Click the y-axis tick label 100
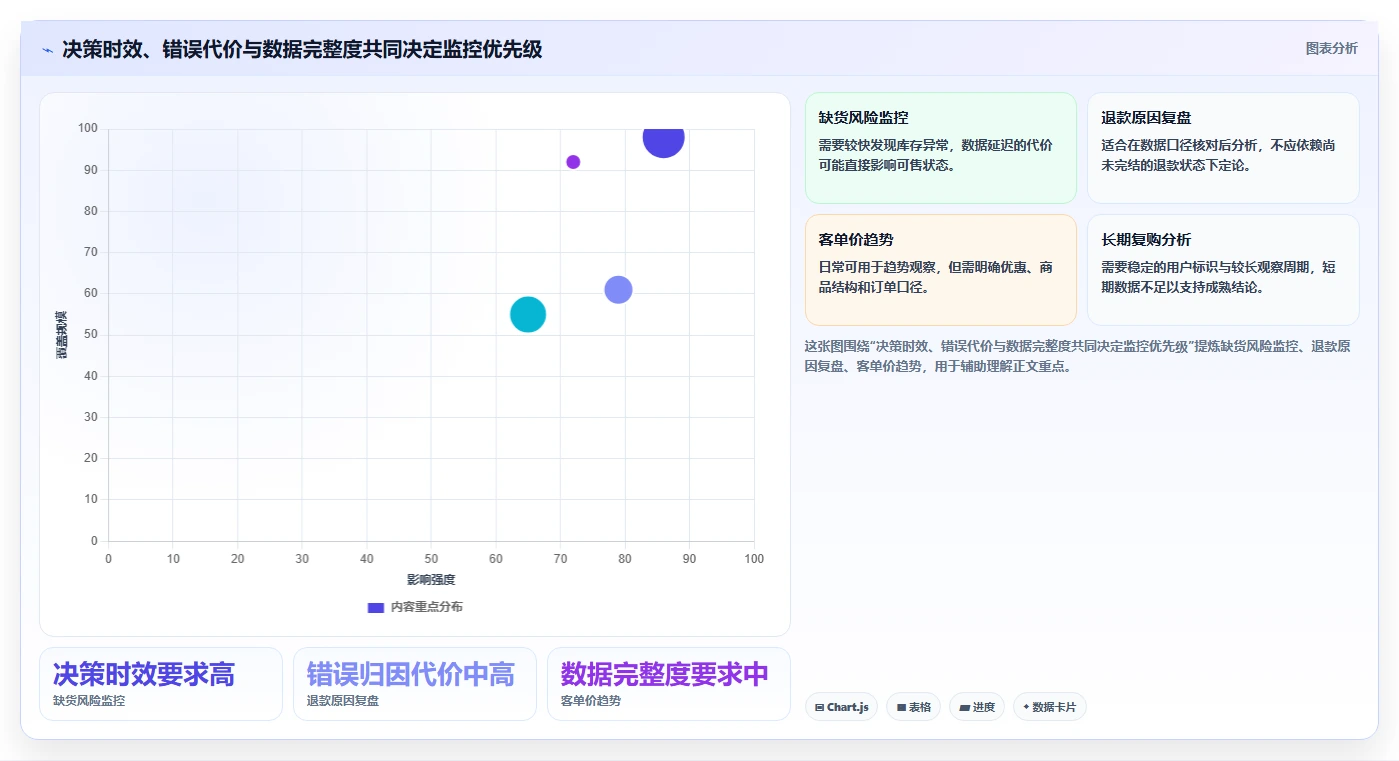Viewport: 1399px width, 761px height. (x=88, y=128)
